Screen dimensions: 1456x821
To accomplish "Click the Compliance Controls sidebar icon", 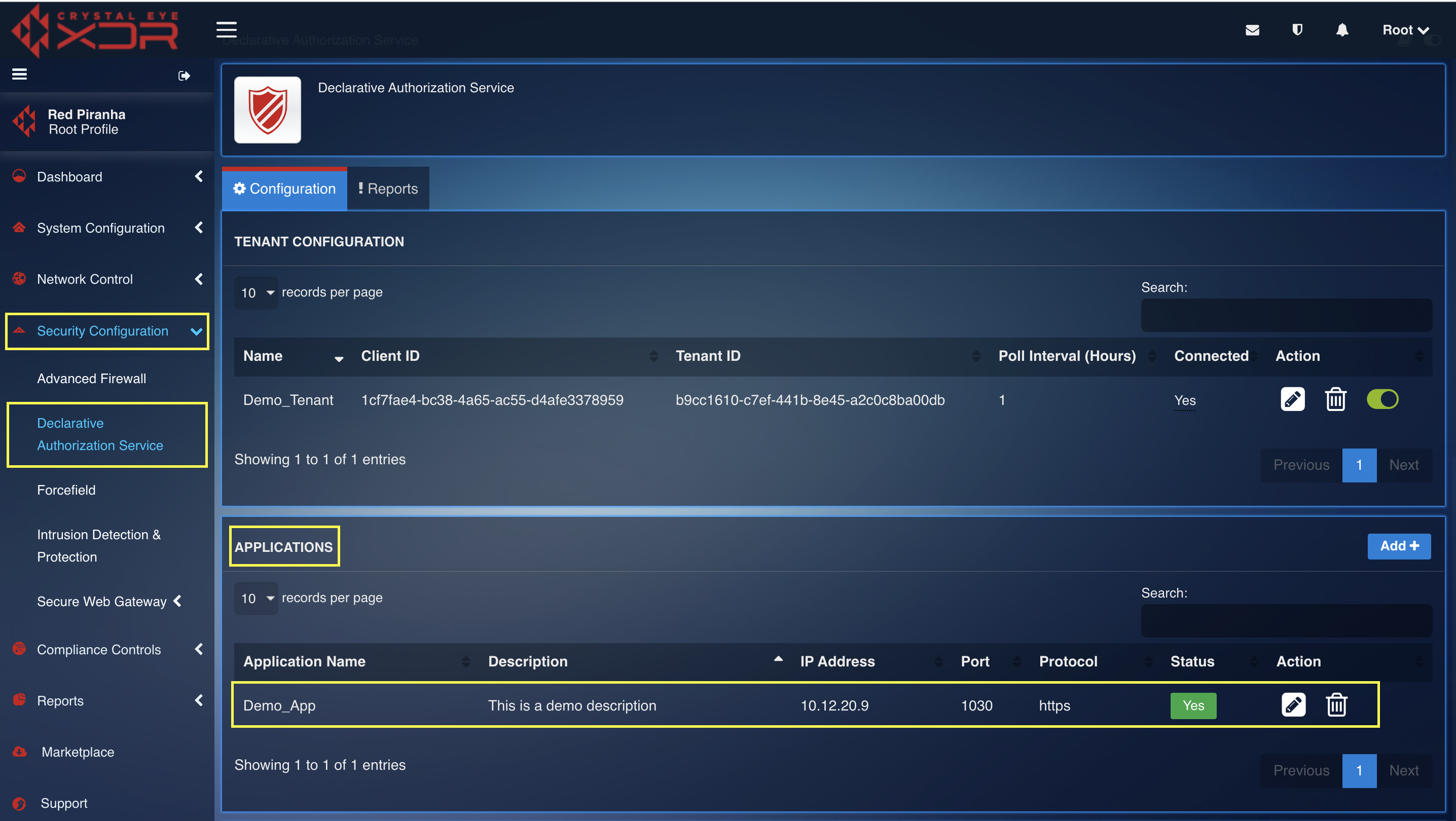I will (x=19, y=649).
